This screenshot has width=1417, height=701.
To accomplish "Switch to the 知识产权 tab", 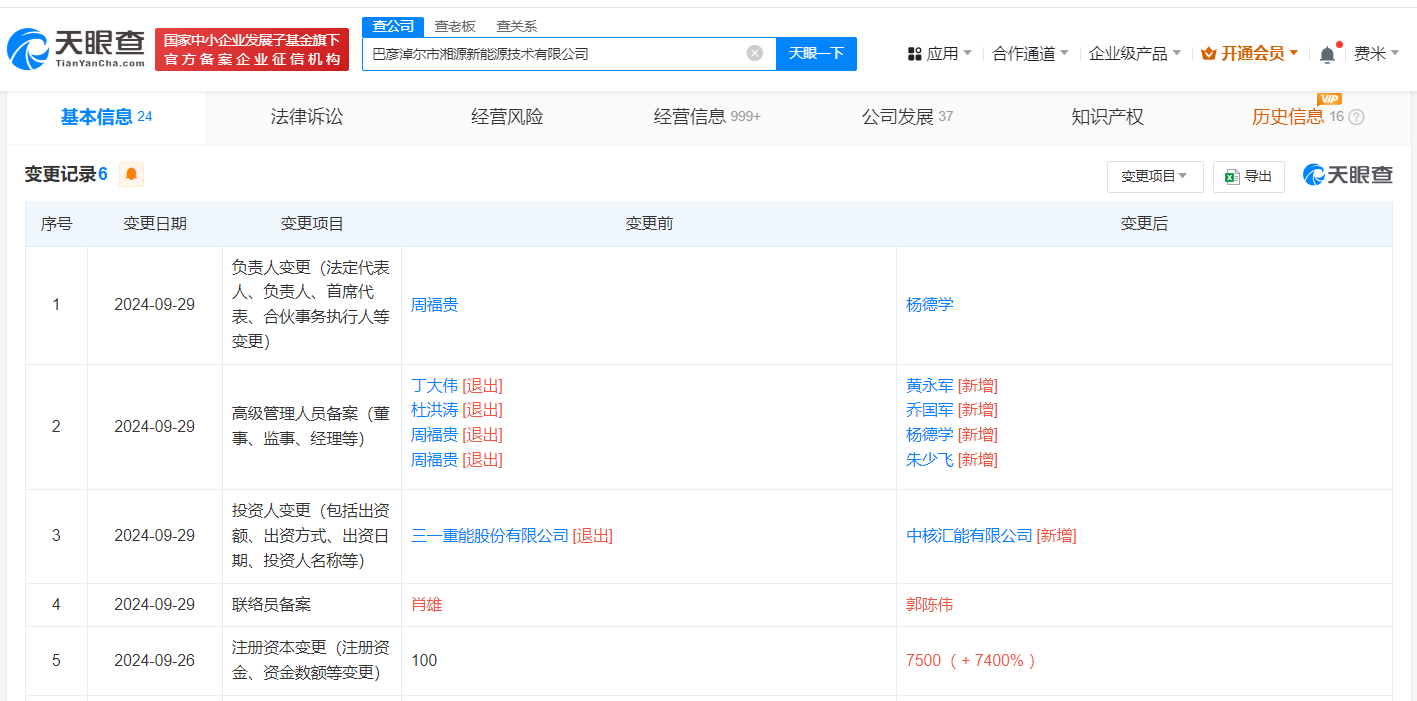I will coord(1107,117).
